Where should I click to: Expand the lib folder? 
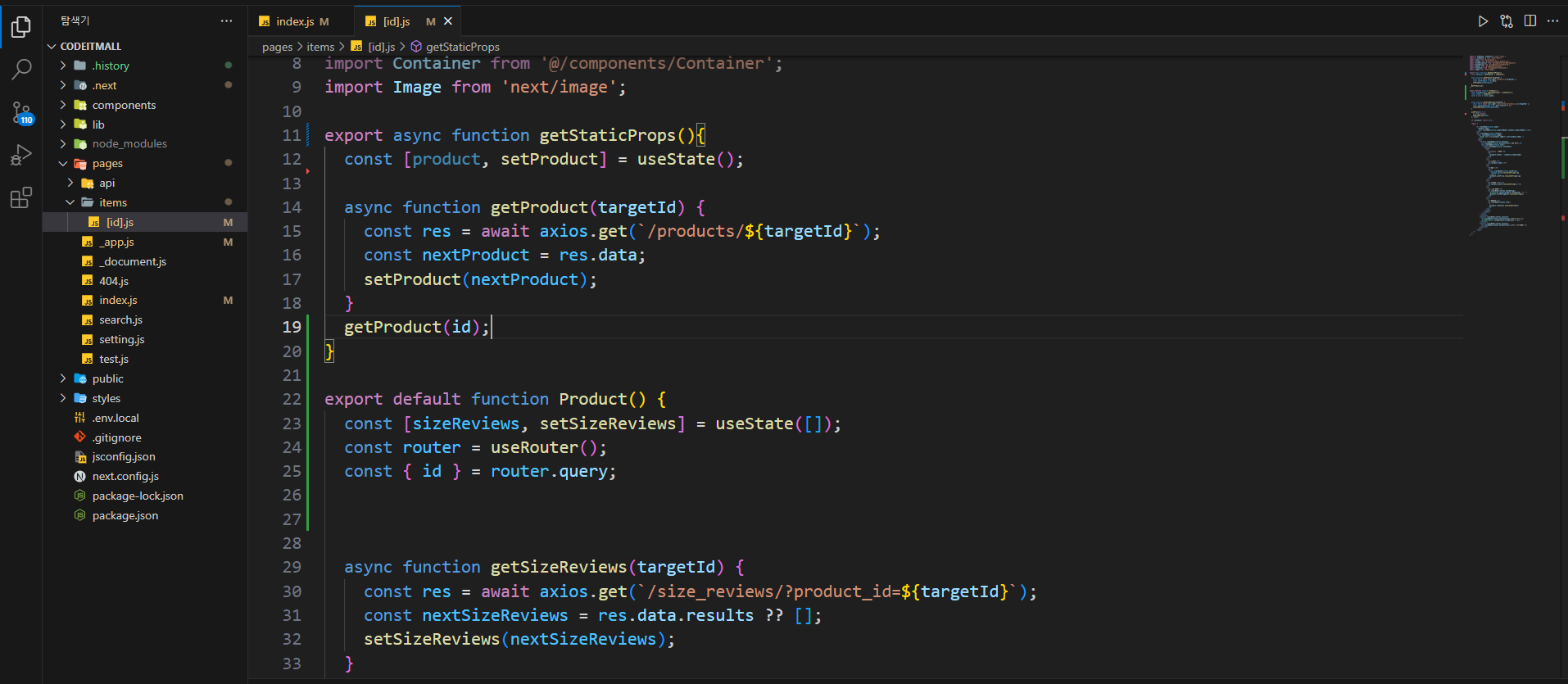tap(63, 125)
